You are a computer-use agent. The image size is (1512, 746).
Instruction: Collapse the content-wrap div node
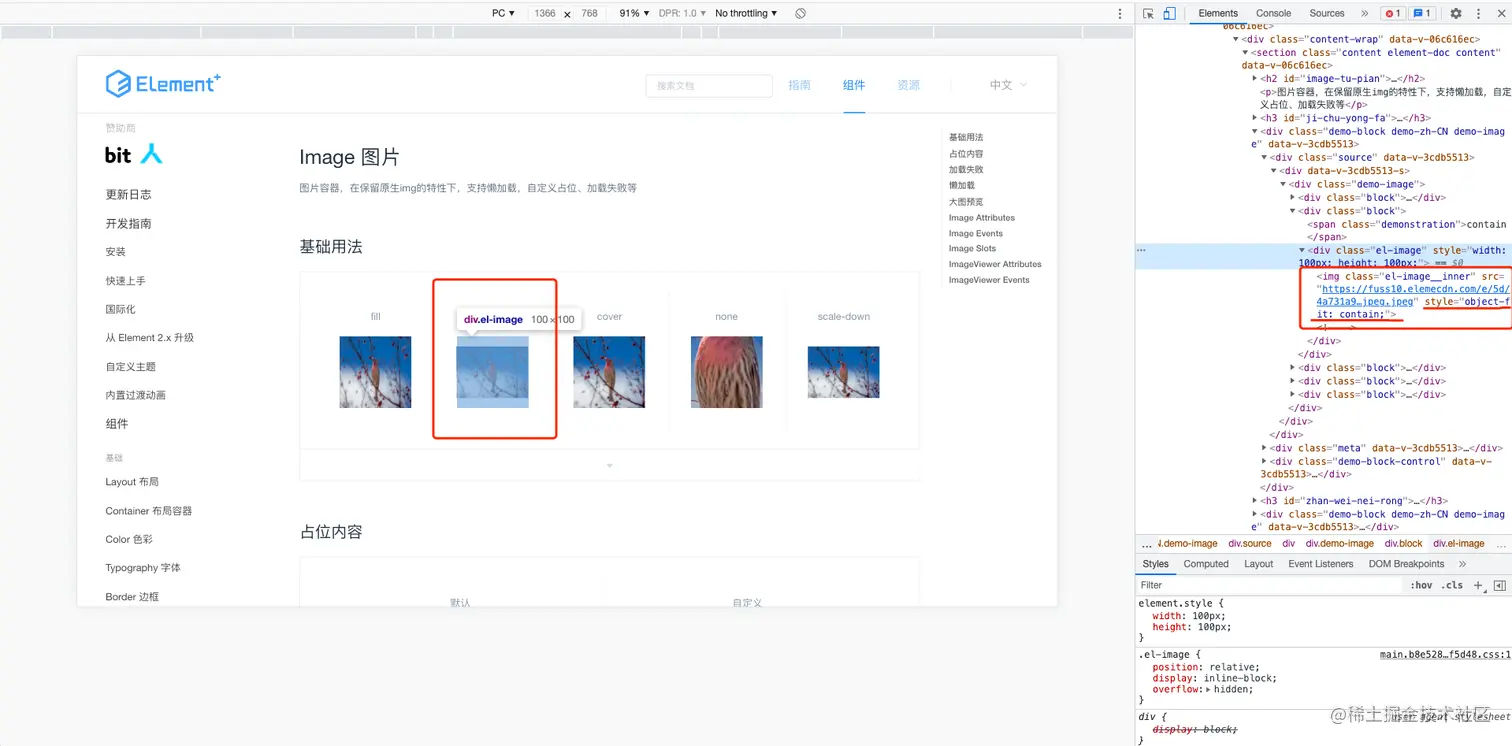[1236, 39]
